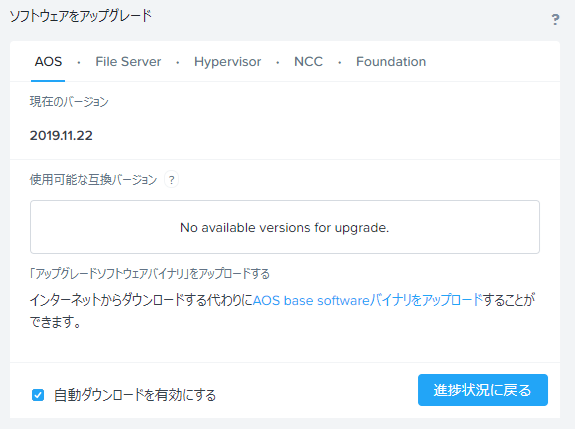The width and height of the screenshot is (575, 429).
Task: Go to the NCC tab
Action: pos(308,62)
